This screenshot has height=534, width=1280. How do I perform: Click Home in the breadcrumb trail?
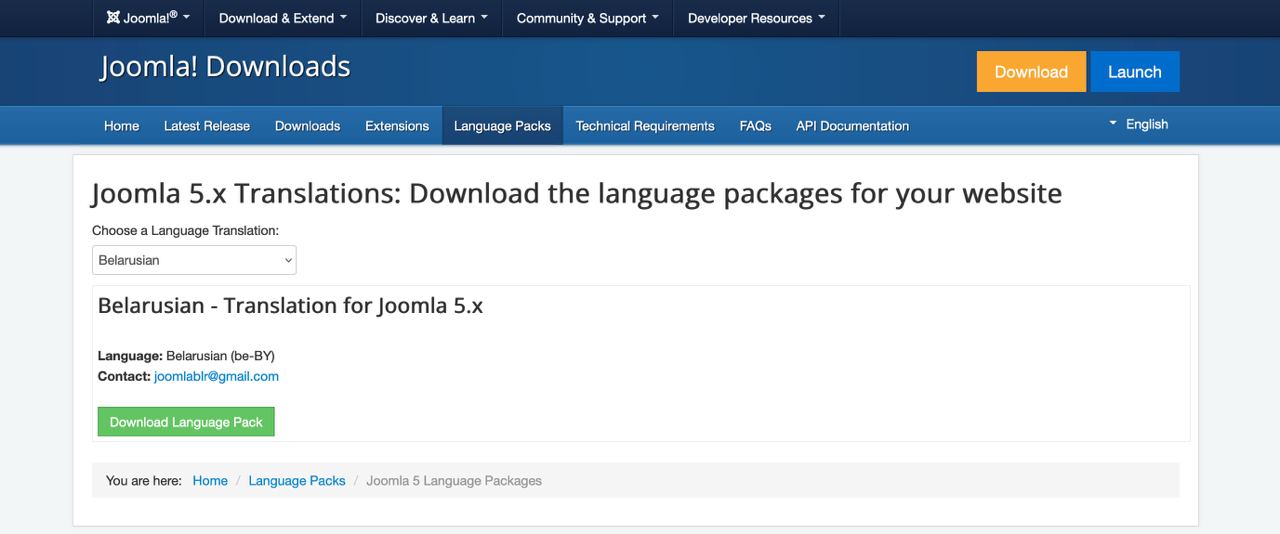(x=210, y=481)
